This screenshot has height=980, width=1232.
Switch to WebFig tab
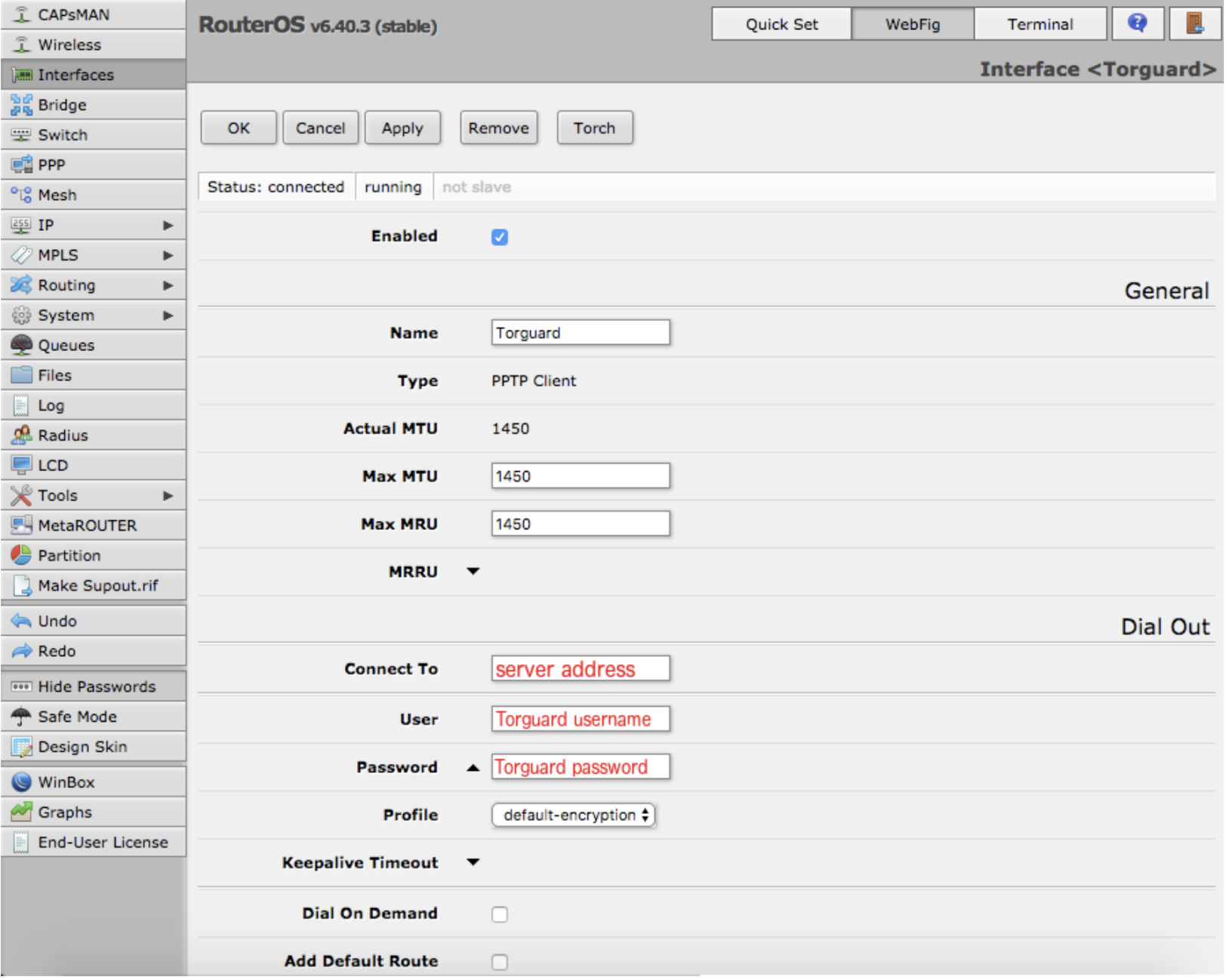(x=913, y=24)
